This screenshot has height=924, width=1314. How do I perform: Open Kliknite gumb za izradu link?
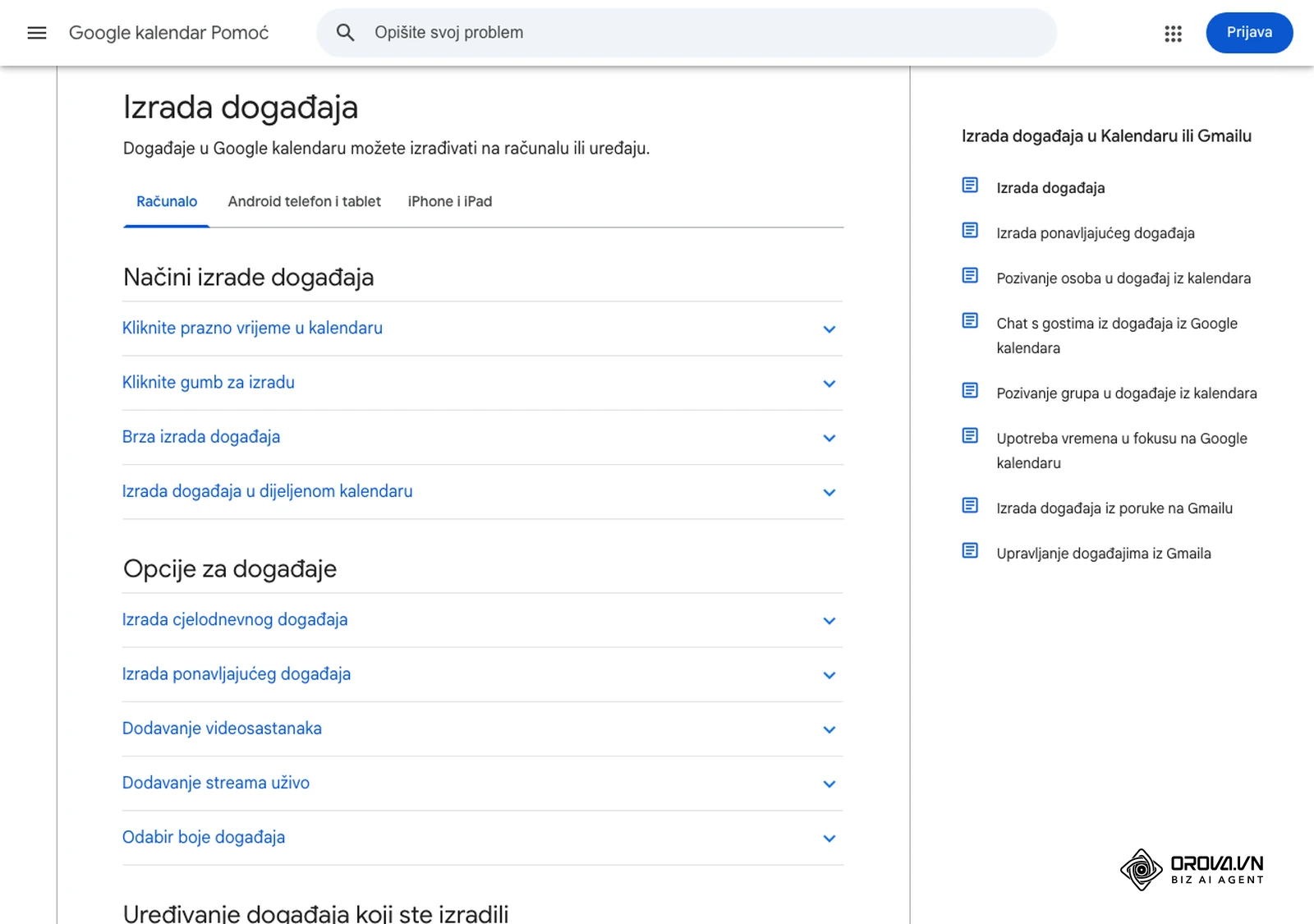209,383
